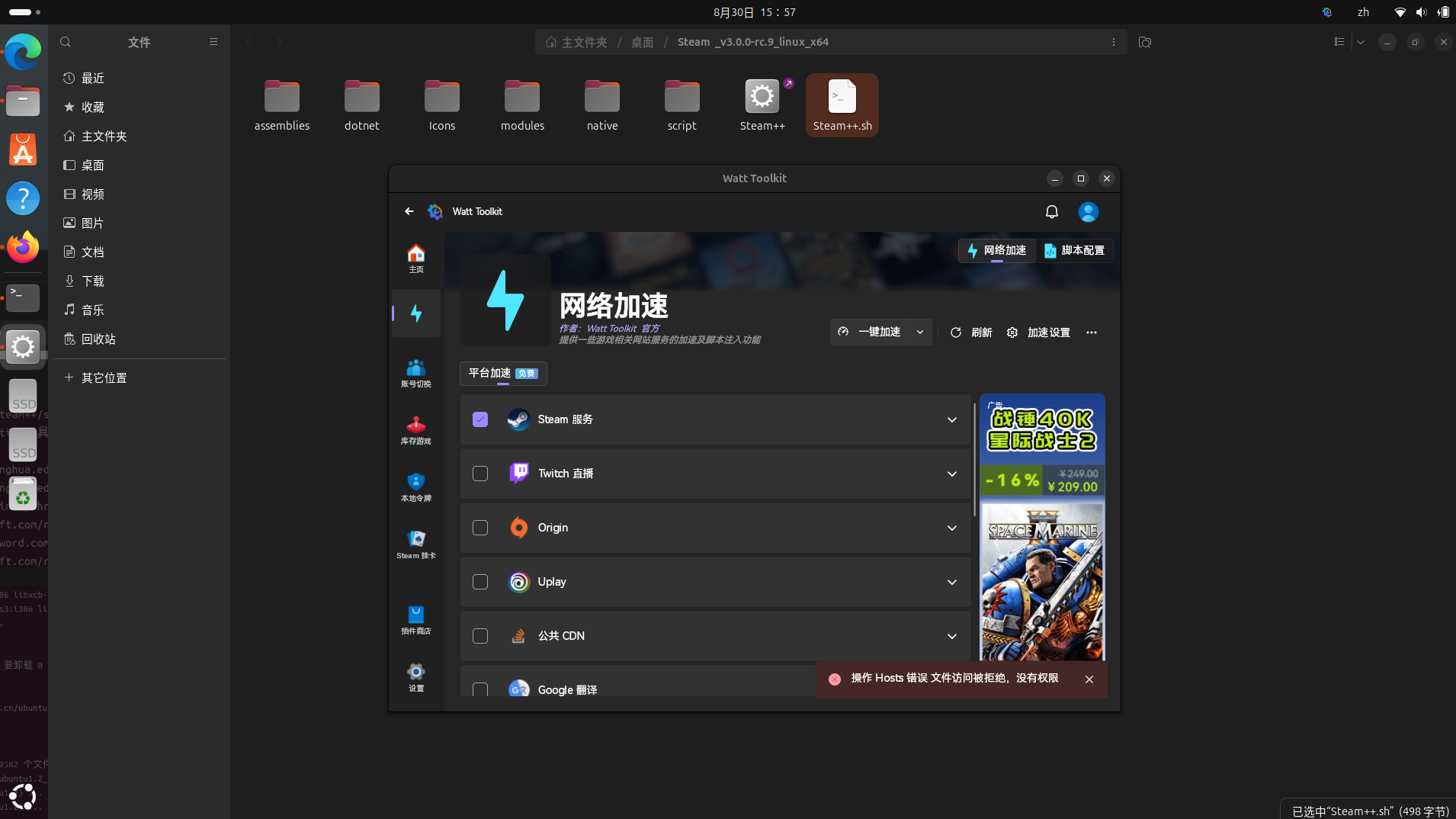Open the assemblies folder
Screen dimensions: 1456x819
click(x=282, y=105)
